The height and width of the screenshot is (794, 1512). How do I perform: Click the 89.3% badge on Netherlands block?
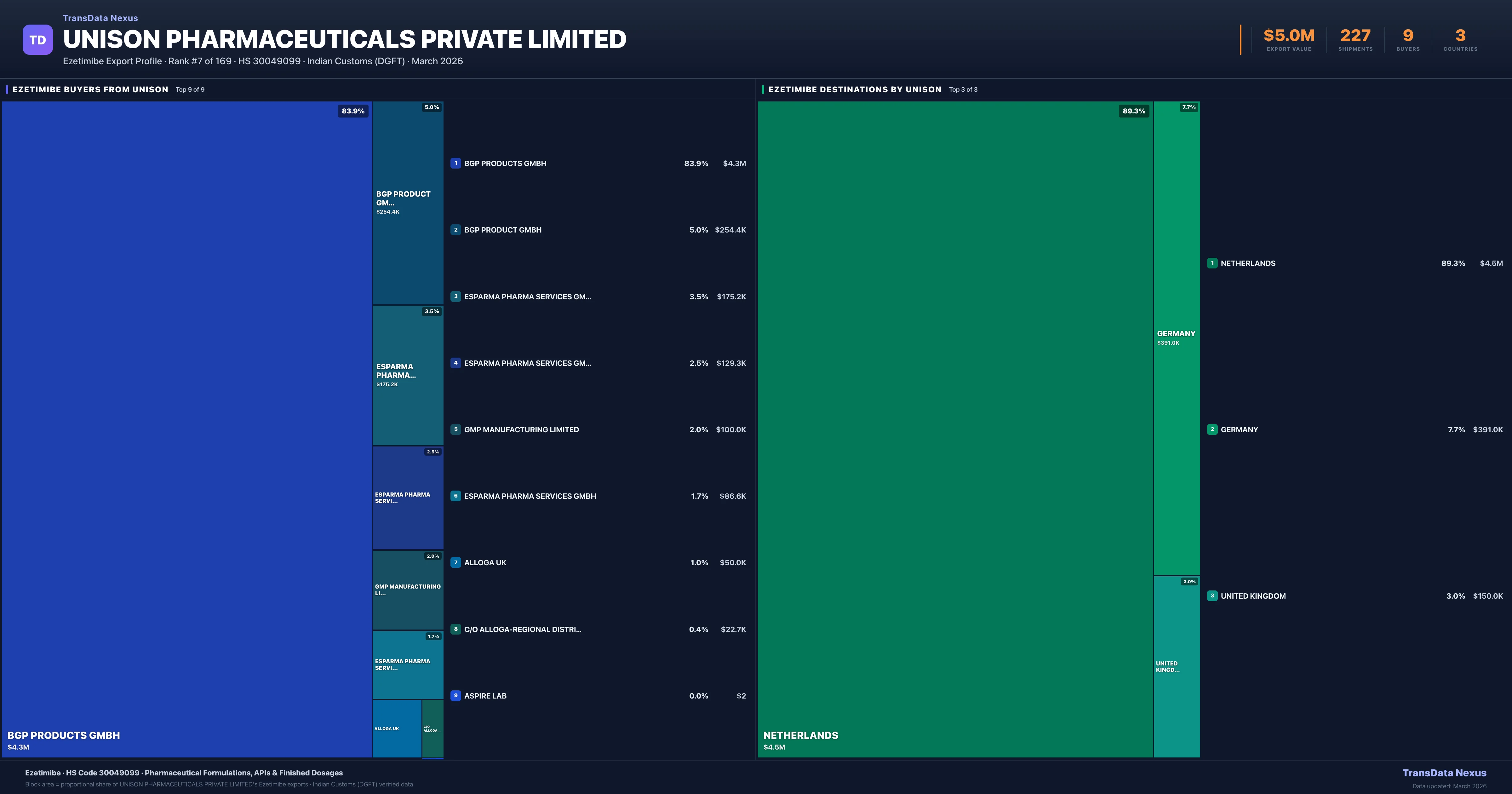1133,111
